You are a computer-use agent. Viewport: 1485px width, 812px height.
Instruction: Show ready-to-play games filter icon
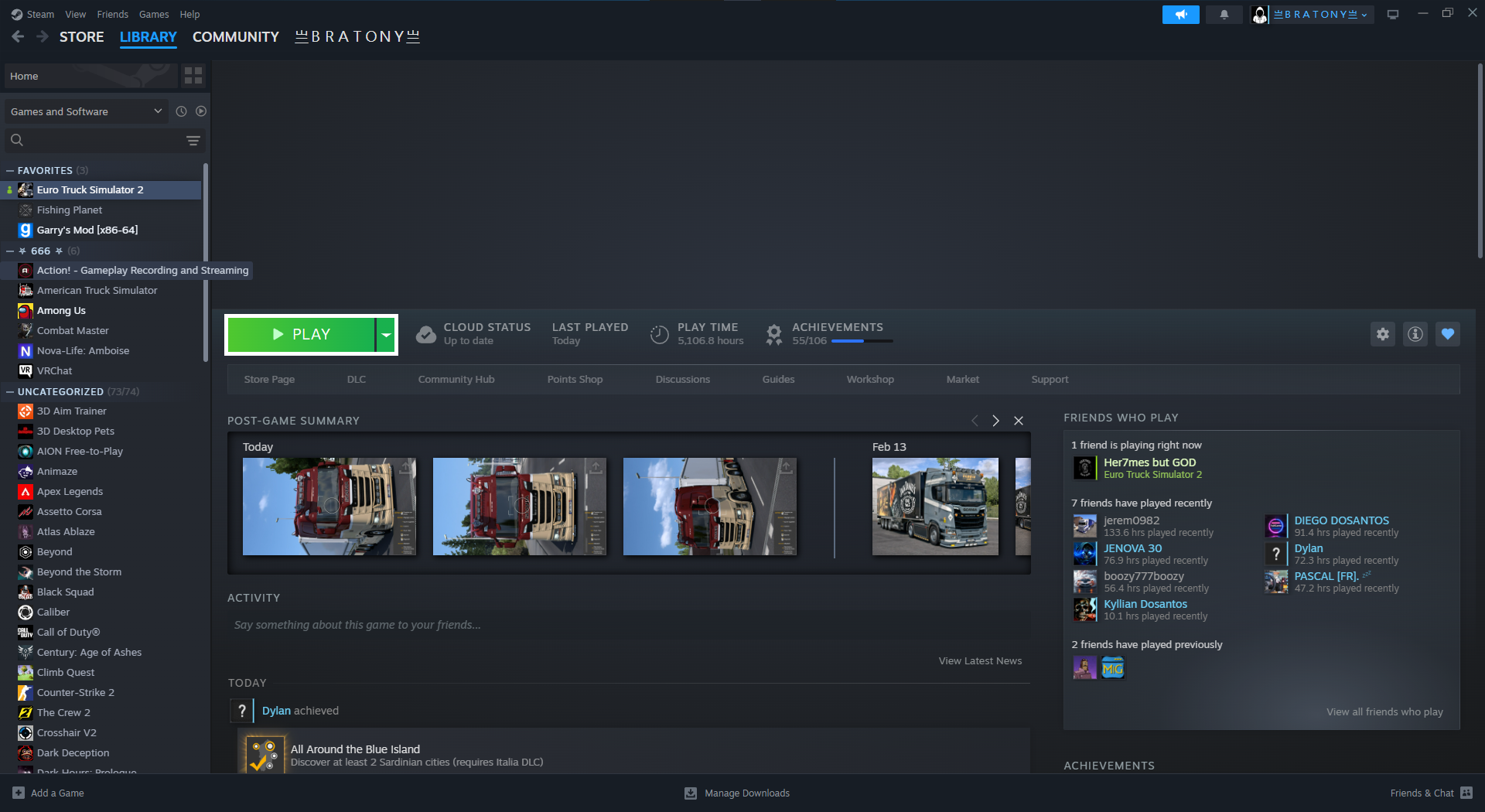pos(201,111)
